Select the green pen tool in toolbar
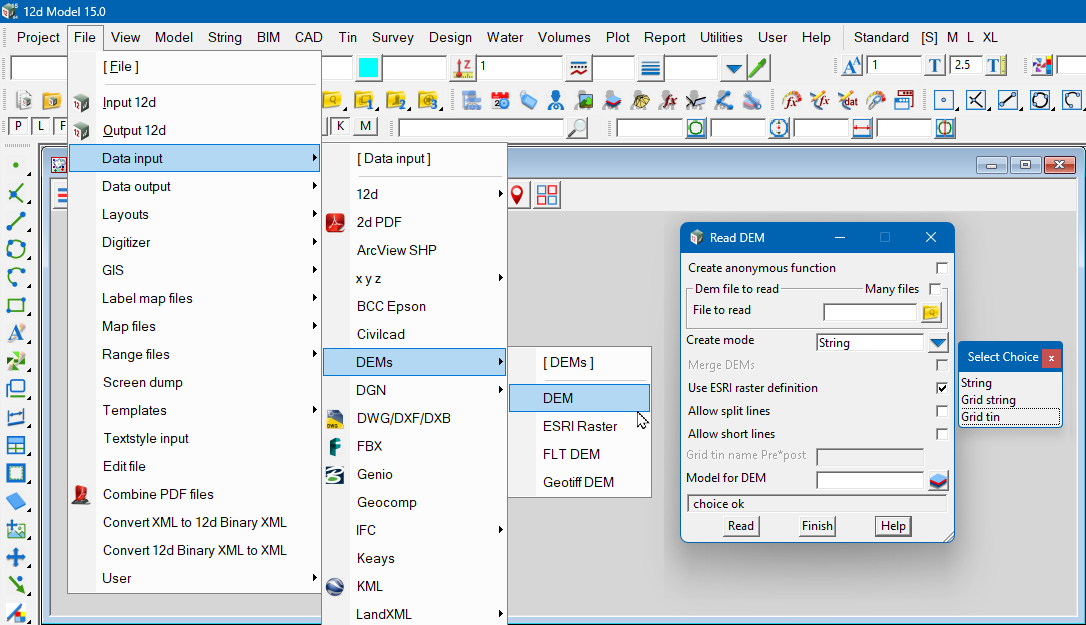The height and width of the screenshot is (625, 1086). (758, 68)
